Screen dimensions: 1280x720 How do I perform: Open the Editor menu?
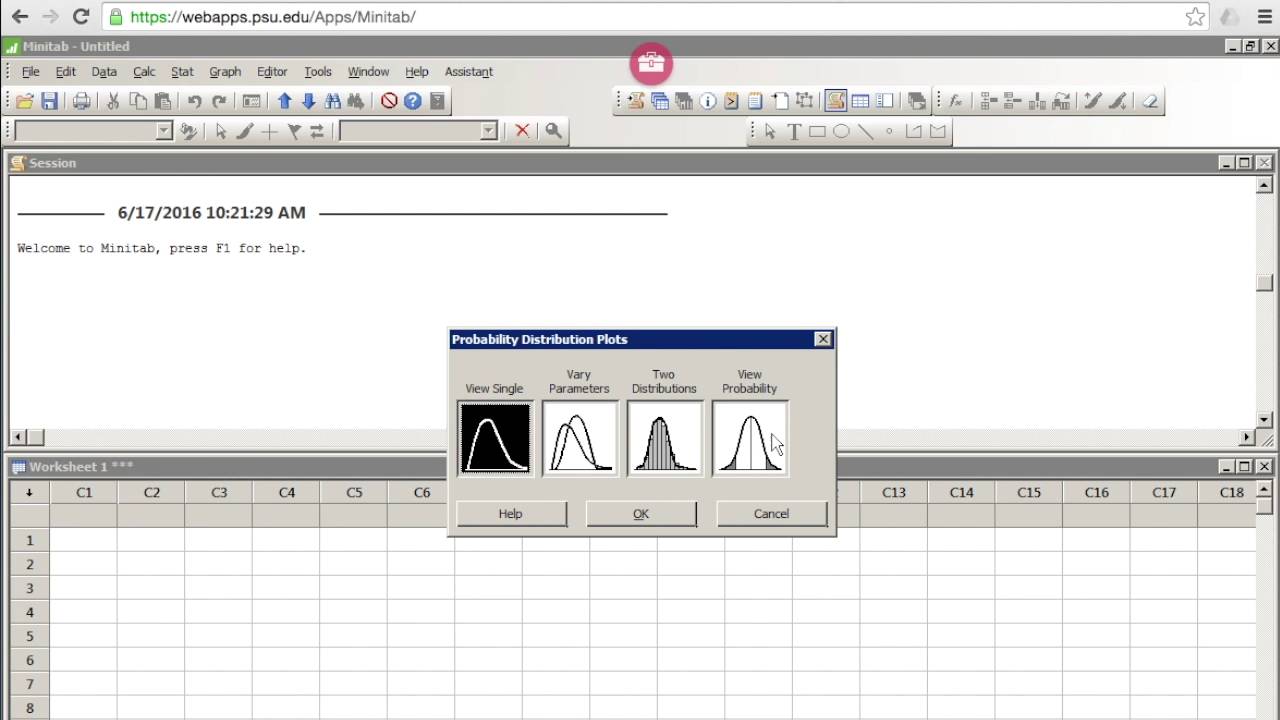click(272, 72)
